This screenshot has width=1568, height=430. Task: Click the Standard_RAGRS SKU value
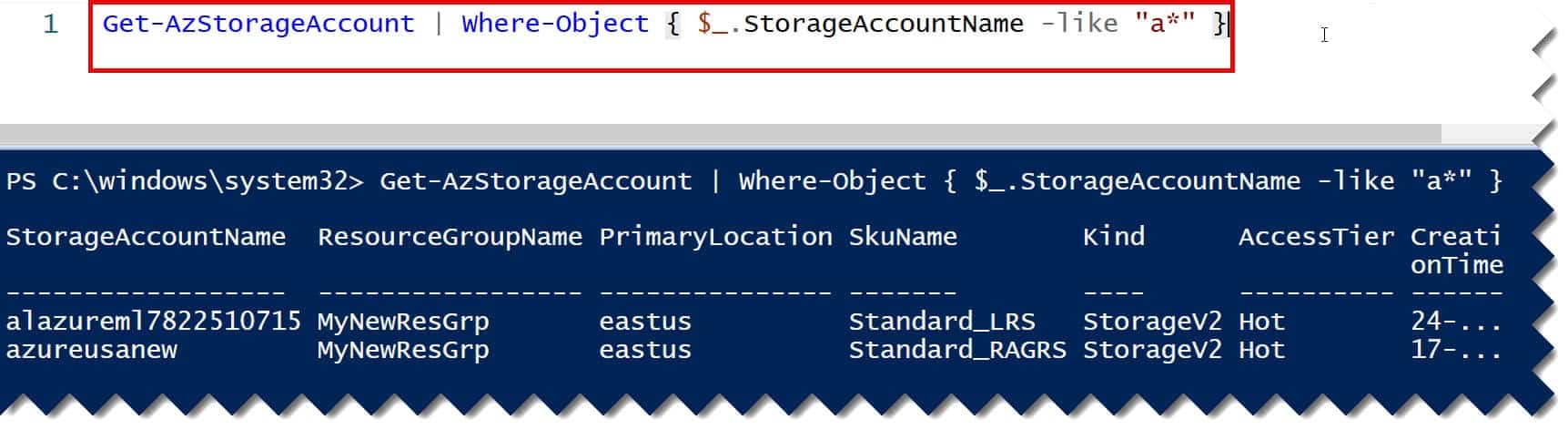click(957, 350)
